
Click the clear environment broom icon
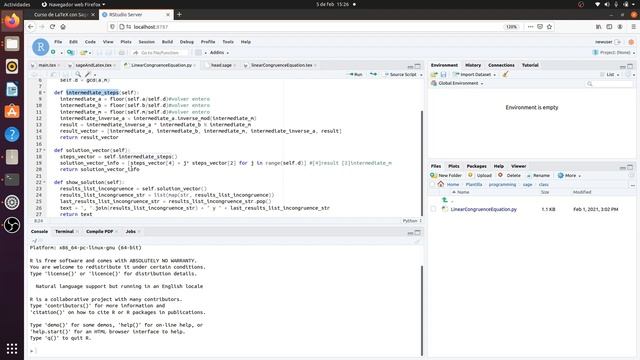pos(505,74)
